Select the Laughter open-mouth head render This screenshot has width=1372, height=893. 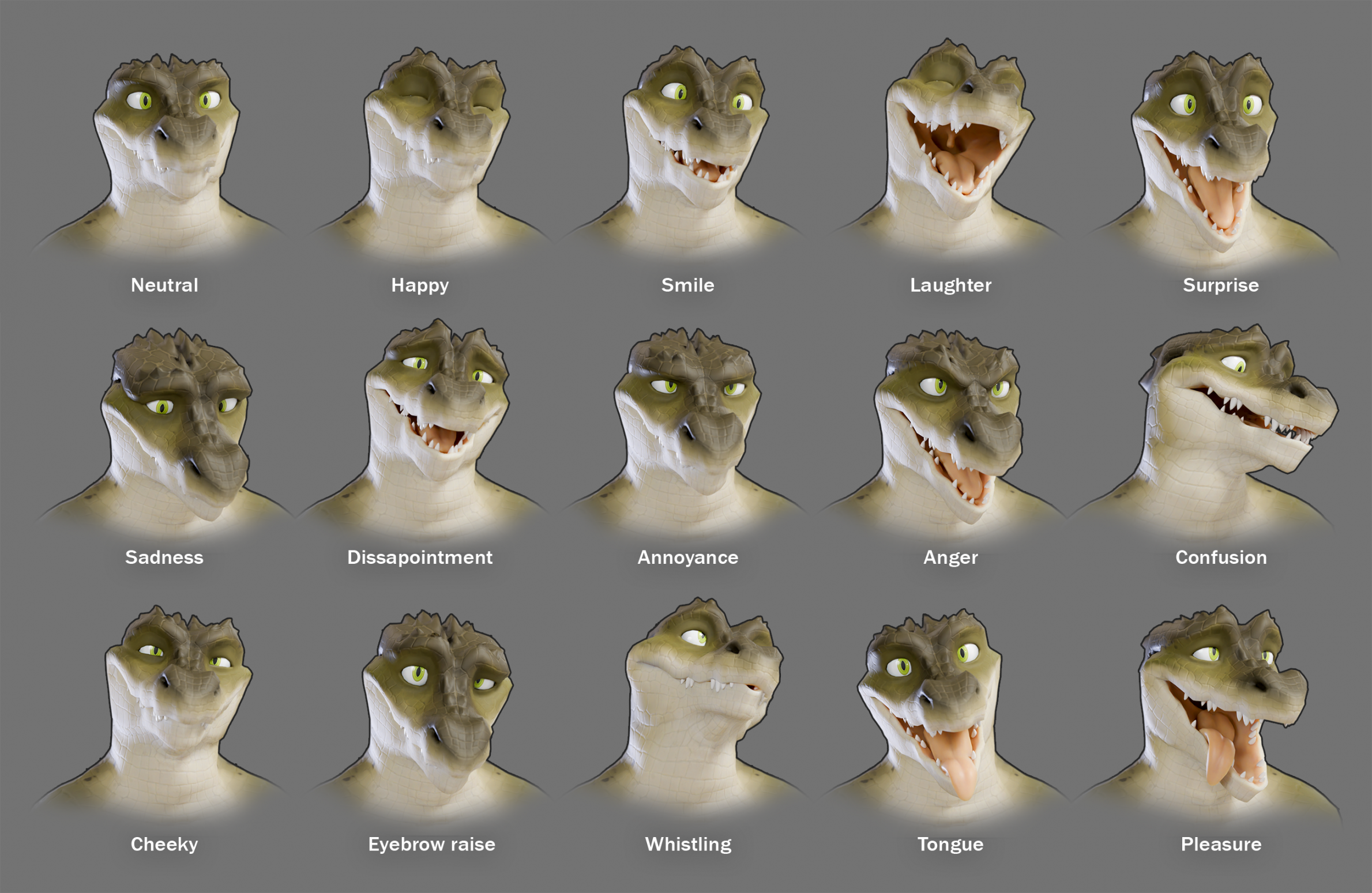957,130
